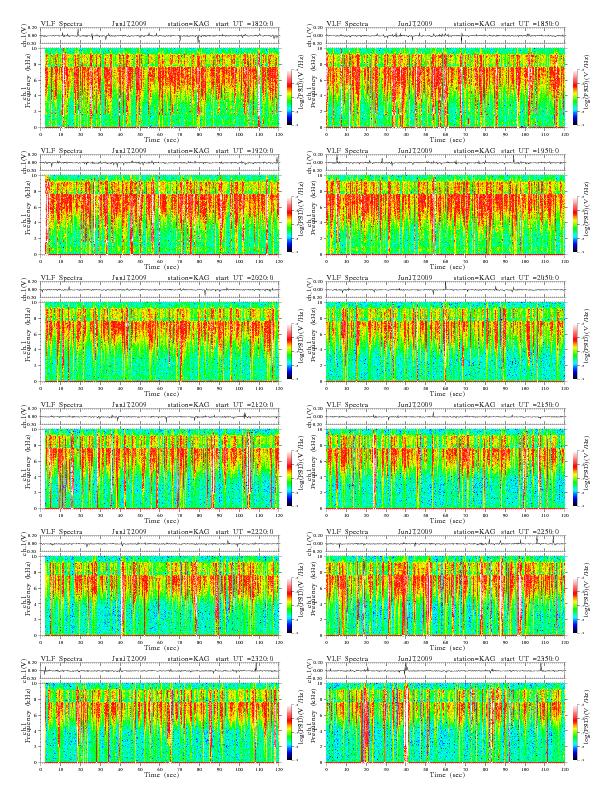Select the PSD color bar of the 1950:0 plot
612x792 pixels.
575,224
